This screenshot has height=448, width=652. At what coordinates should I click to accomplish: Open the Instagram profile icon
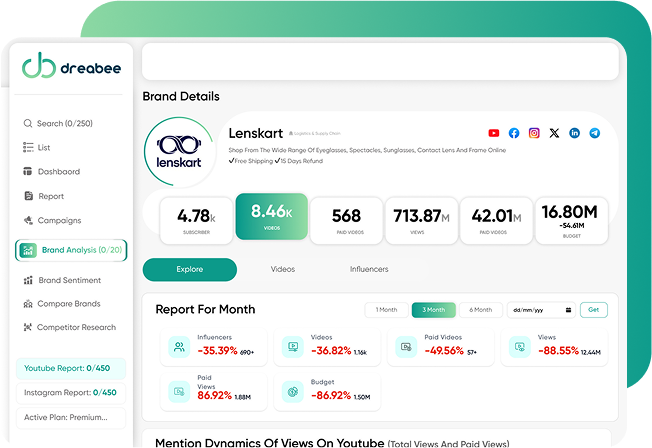(535, 133)
